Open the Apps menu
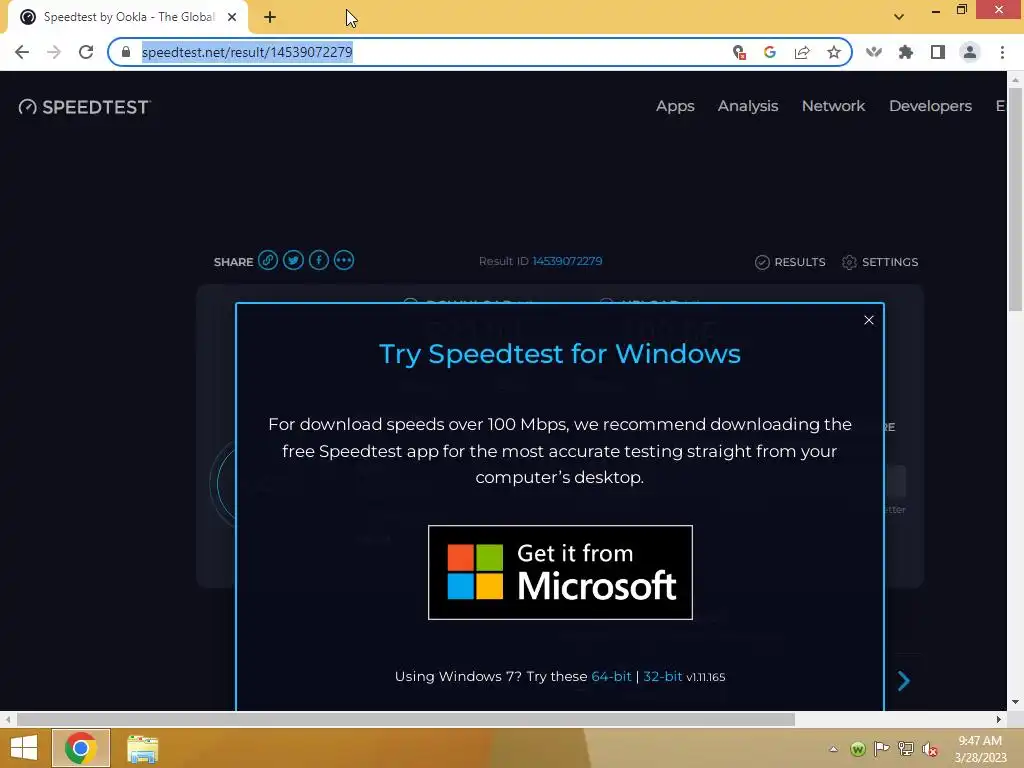1024x768 pixels. 675,106
